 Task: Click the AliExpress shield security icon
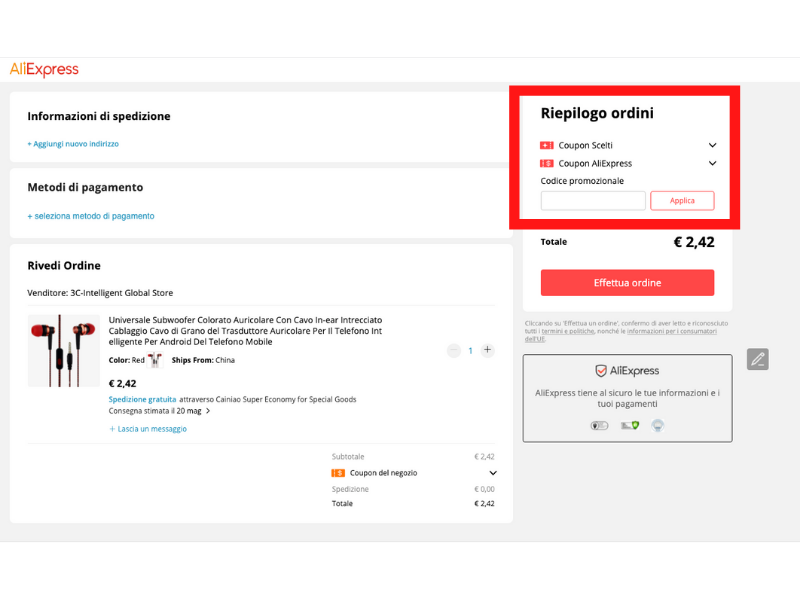[x=601, y=371]
